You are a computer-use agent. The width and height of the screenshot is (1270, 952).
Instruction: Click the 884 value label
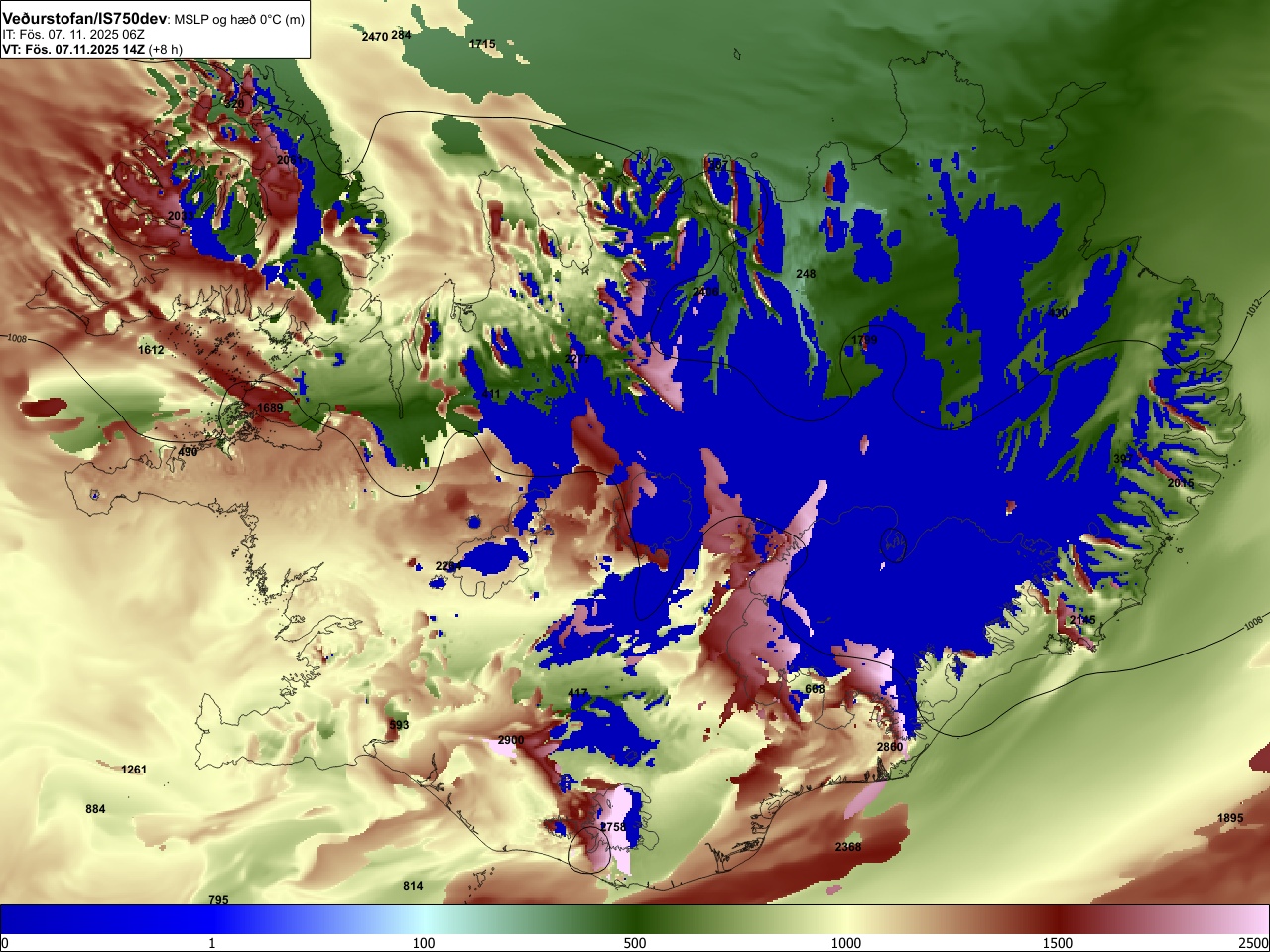coord(95,809)
